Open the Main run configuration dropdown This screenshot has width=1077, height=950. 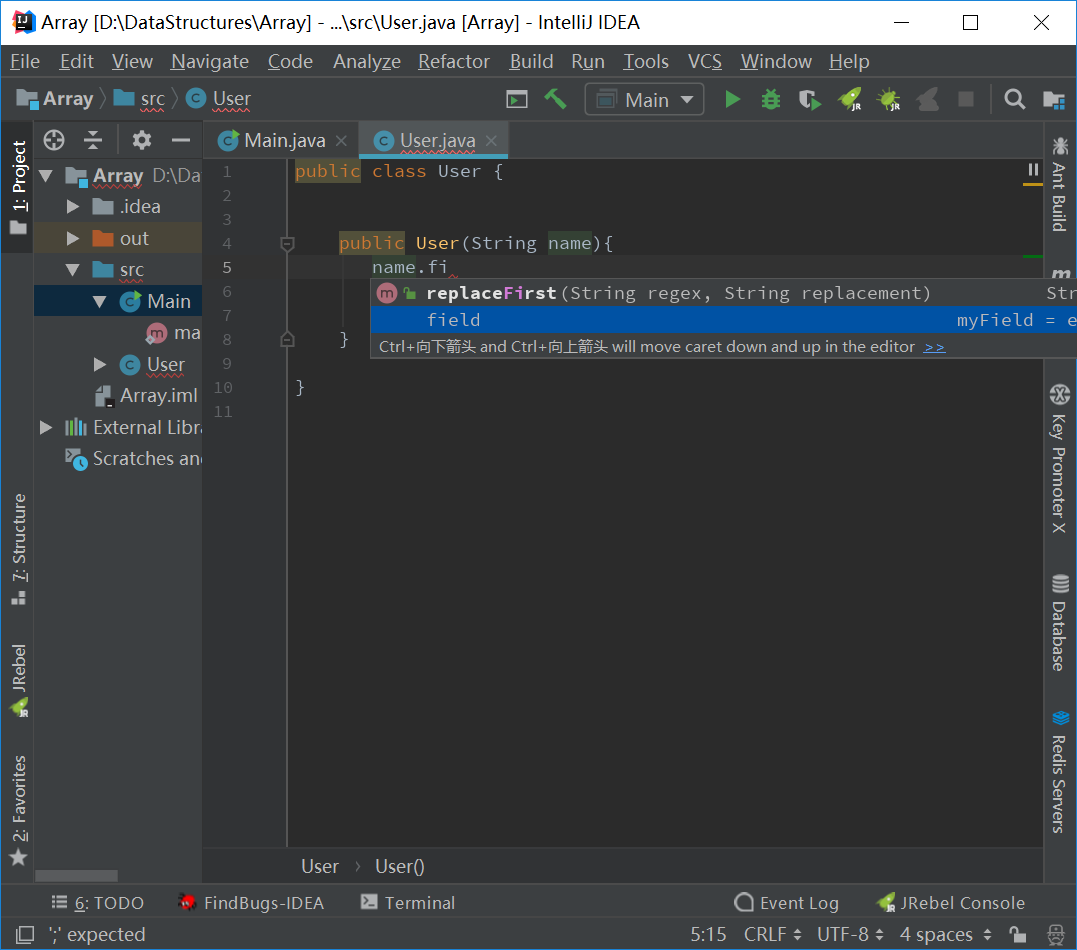(645, 99)
